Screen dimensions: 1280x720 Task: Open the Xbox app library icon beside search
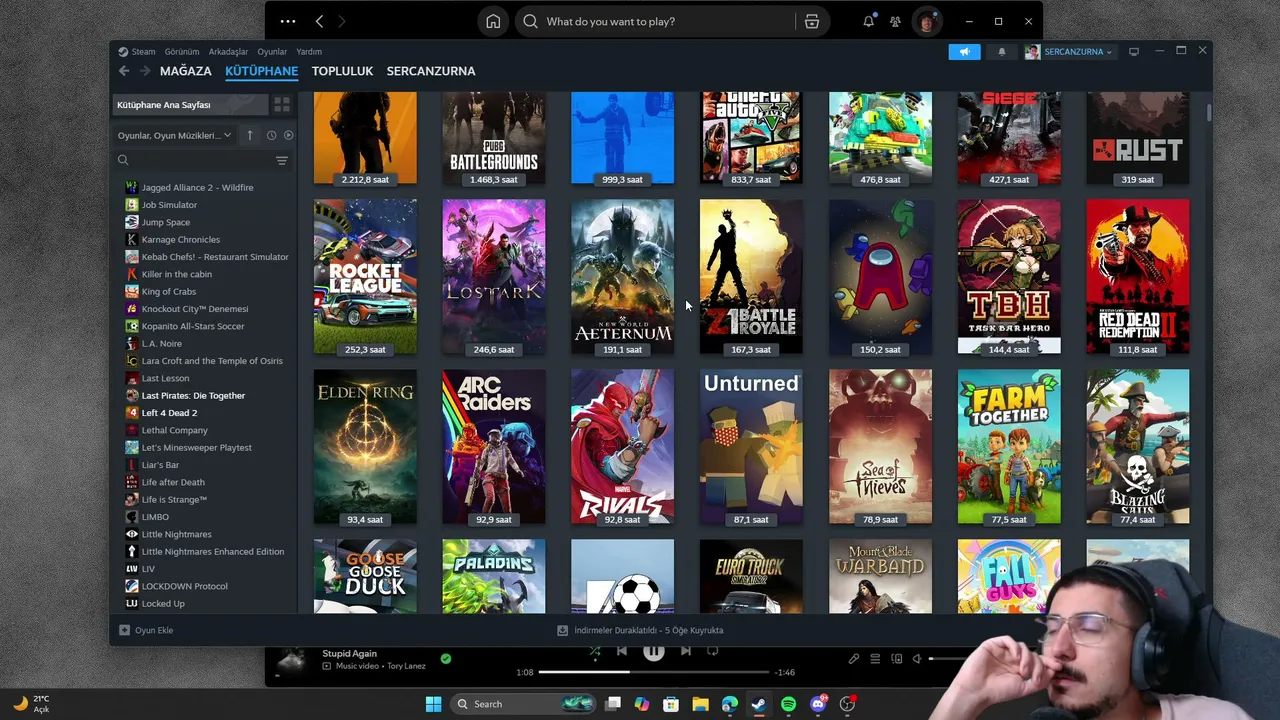pyautogui.click(x=812, y=21)
